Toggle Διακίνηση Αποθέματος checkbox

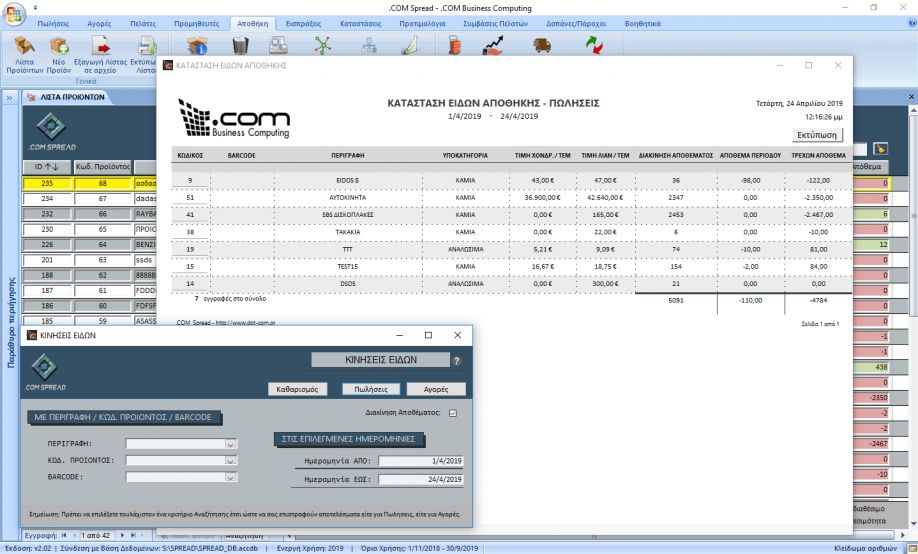[x=453, y=413]
